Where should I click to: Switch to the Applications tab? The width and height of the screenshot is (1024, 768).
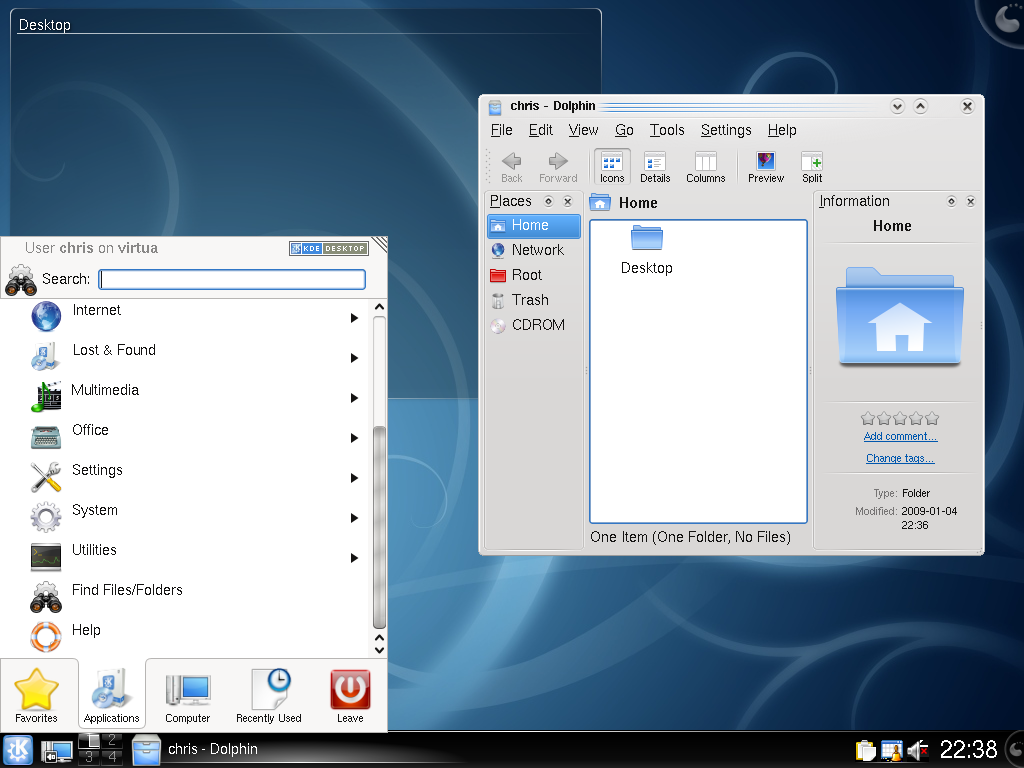[x=112, y=696]
